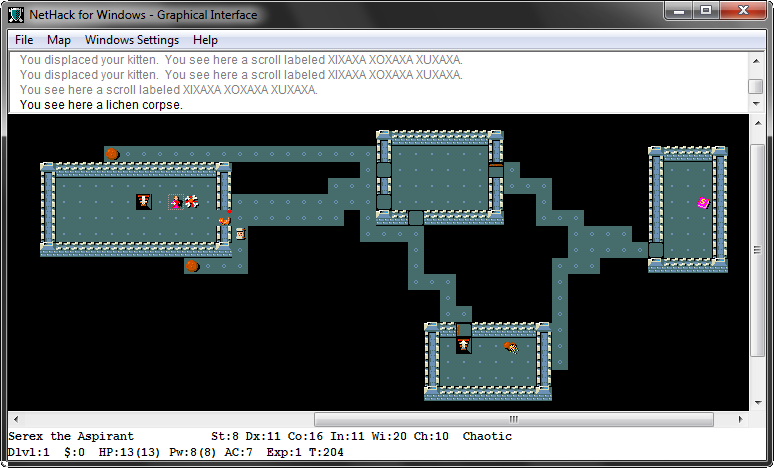Click the map horizontal scroll-right arrow
Screen dimensions: 774x468
click(740, 419)
